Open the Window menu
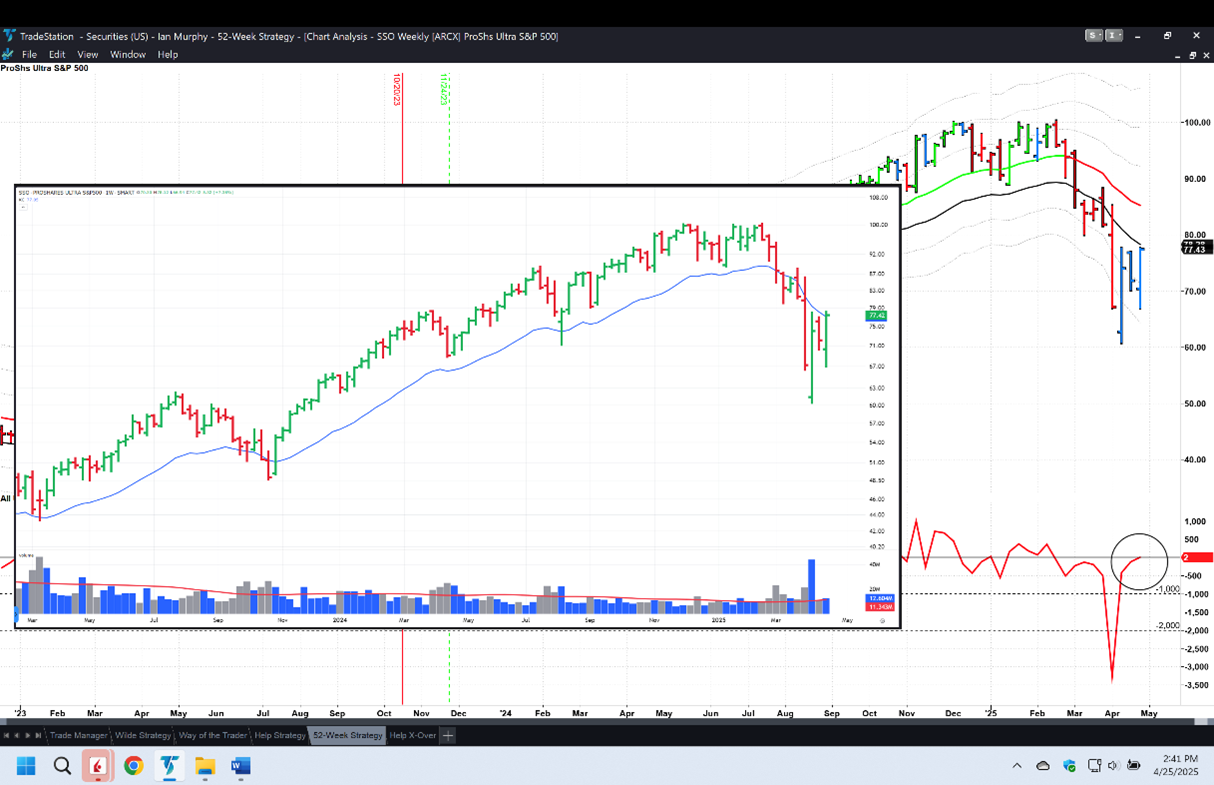Viewport: 1214px width, 785px height. tap(127, 54)
